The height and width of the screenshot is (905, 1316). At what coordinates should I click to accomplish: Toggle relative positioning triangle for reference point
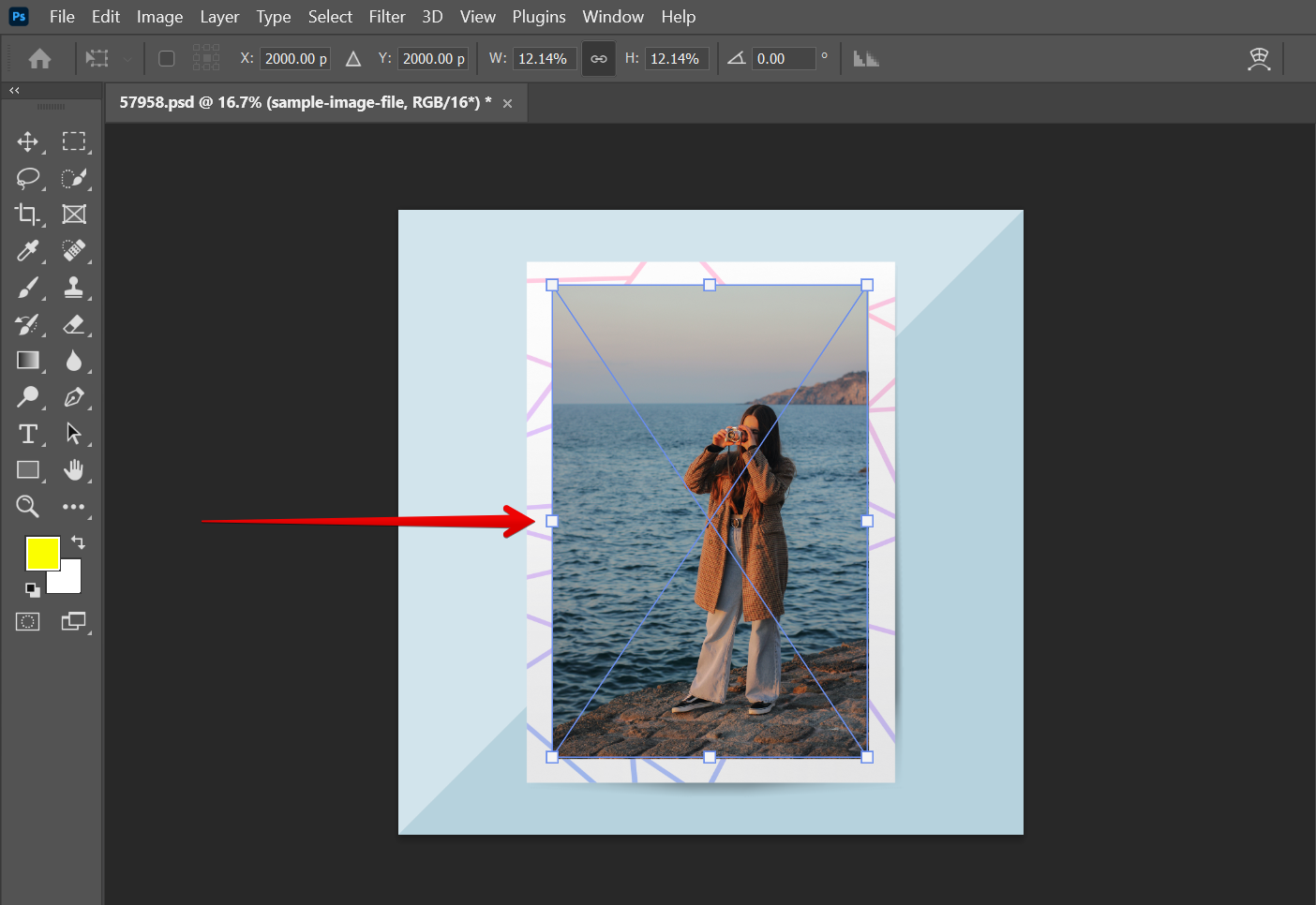[353, 59]
